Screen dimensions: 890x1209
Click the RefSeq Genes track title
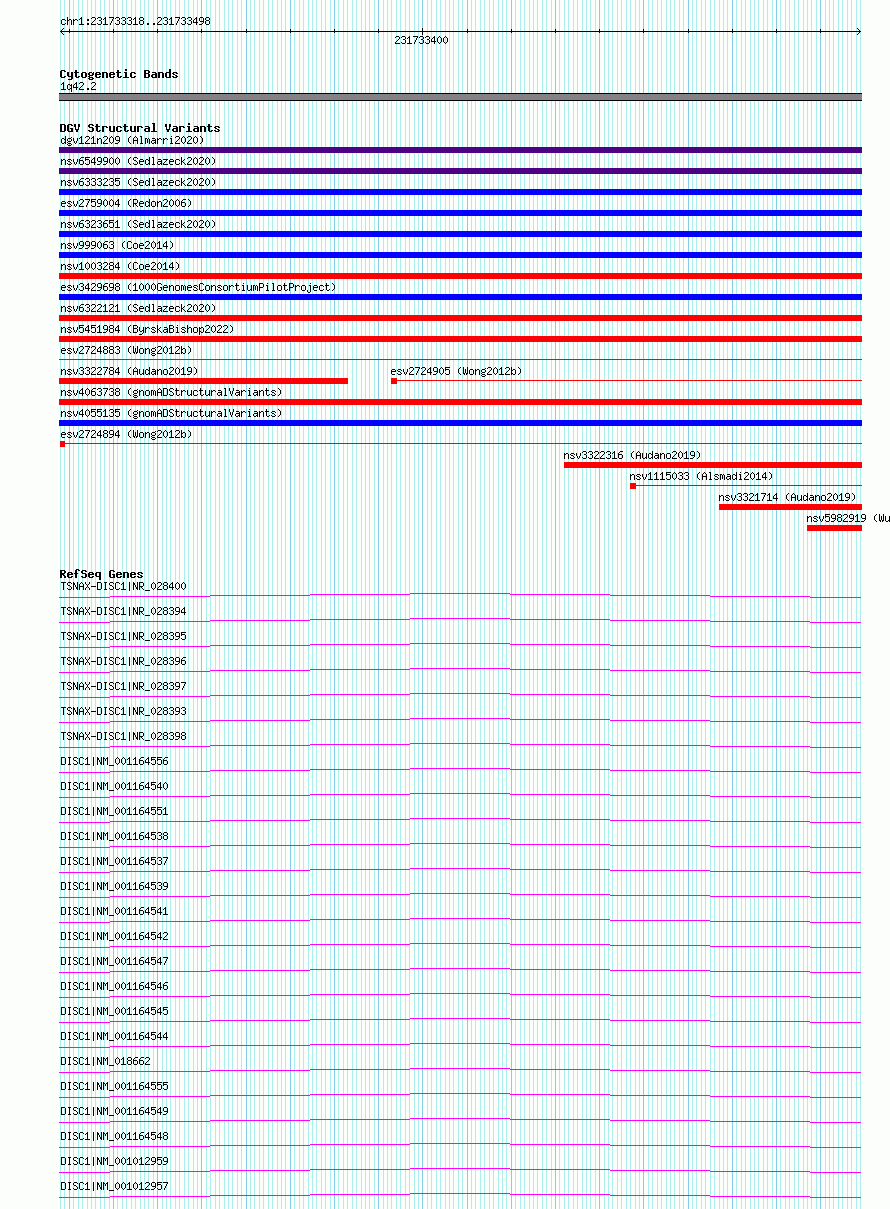(x=101, y=574)
